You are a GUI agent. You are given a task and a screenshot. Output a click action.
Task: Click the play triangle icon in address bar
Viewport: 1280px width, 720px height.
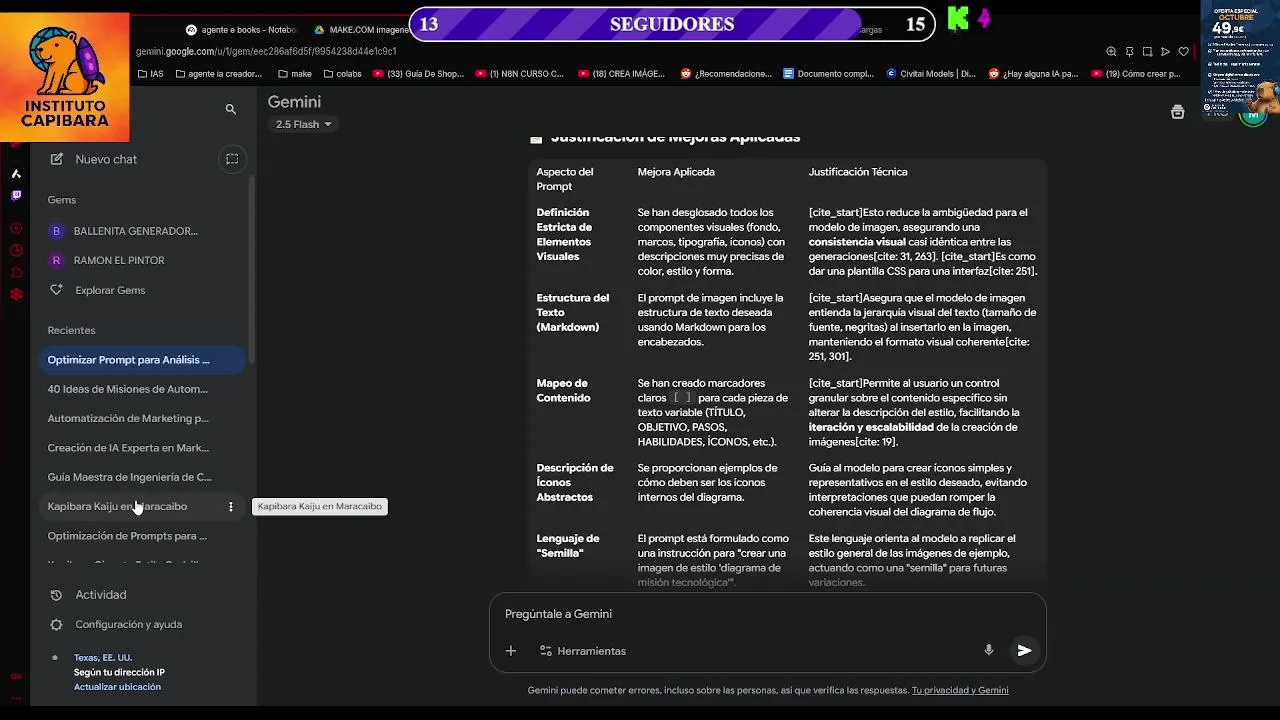click(x=1165, y=52)
